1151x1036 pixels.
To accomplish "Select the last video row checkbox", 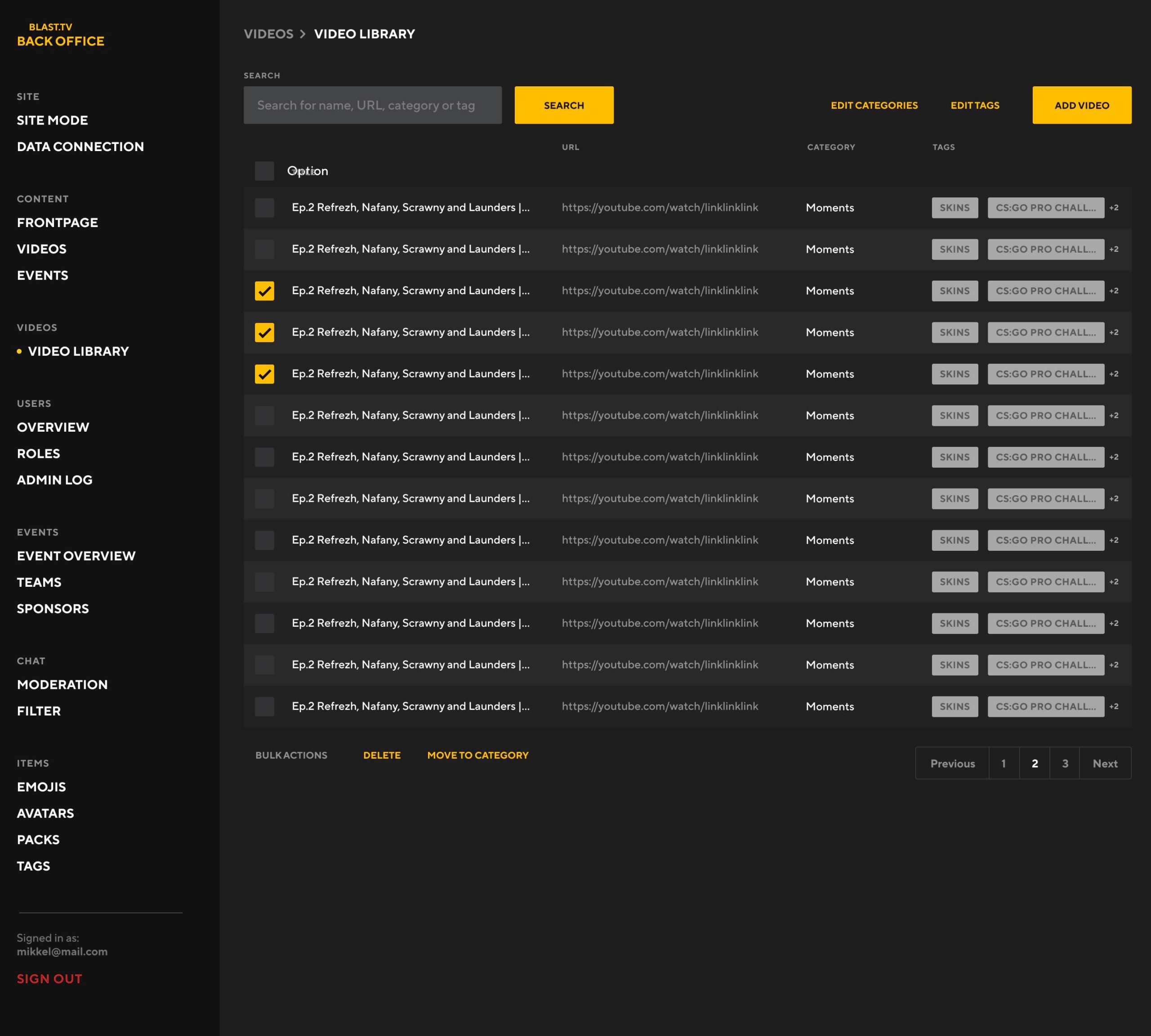I will [x=264, y=706].
